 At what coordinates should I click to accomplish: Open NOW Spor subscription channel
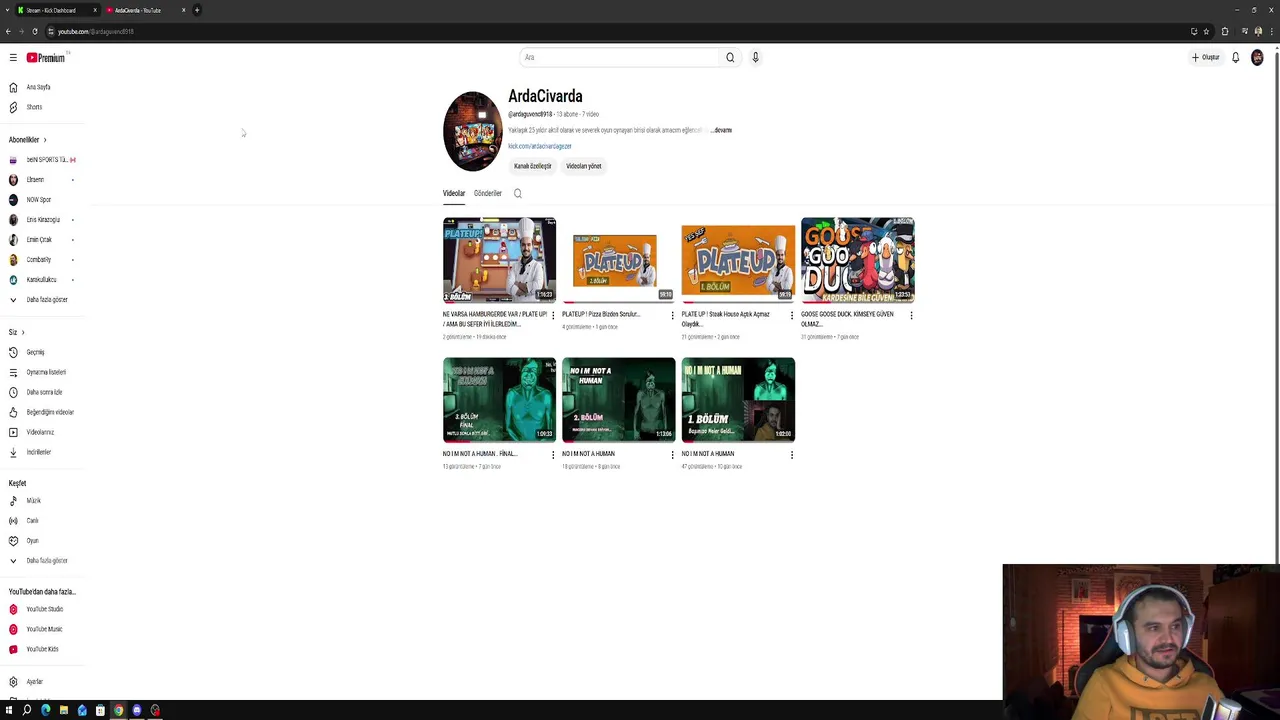coord(38,200)
